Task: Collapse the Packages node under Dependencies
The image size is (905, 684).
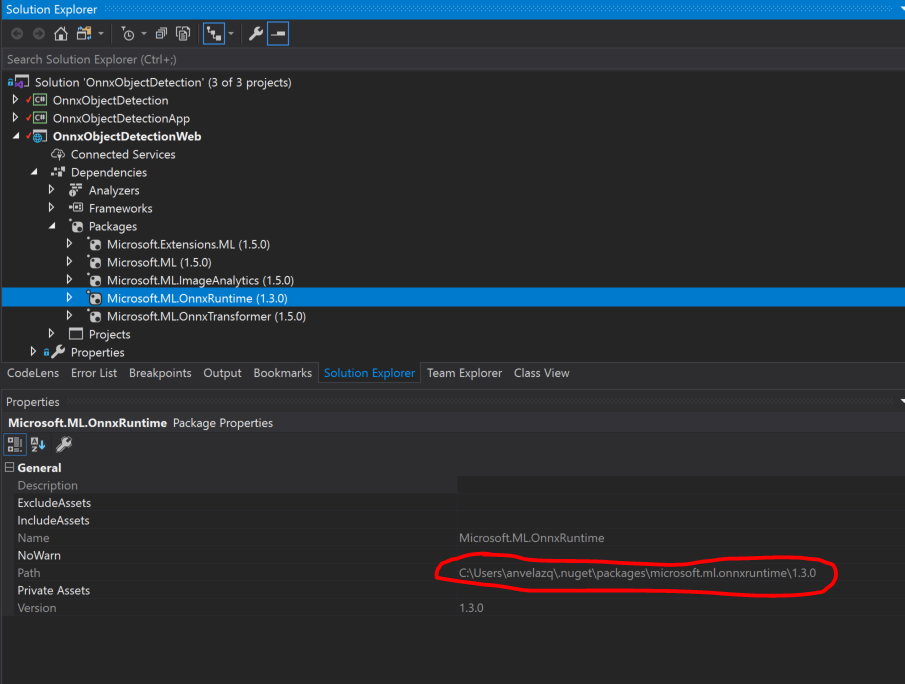Action: 52,226
